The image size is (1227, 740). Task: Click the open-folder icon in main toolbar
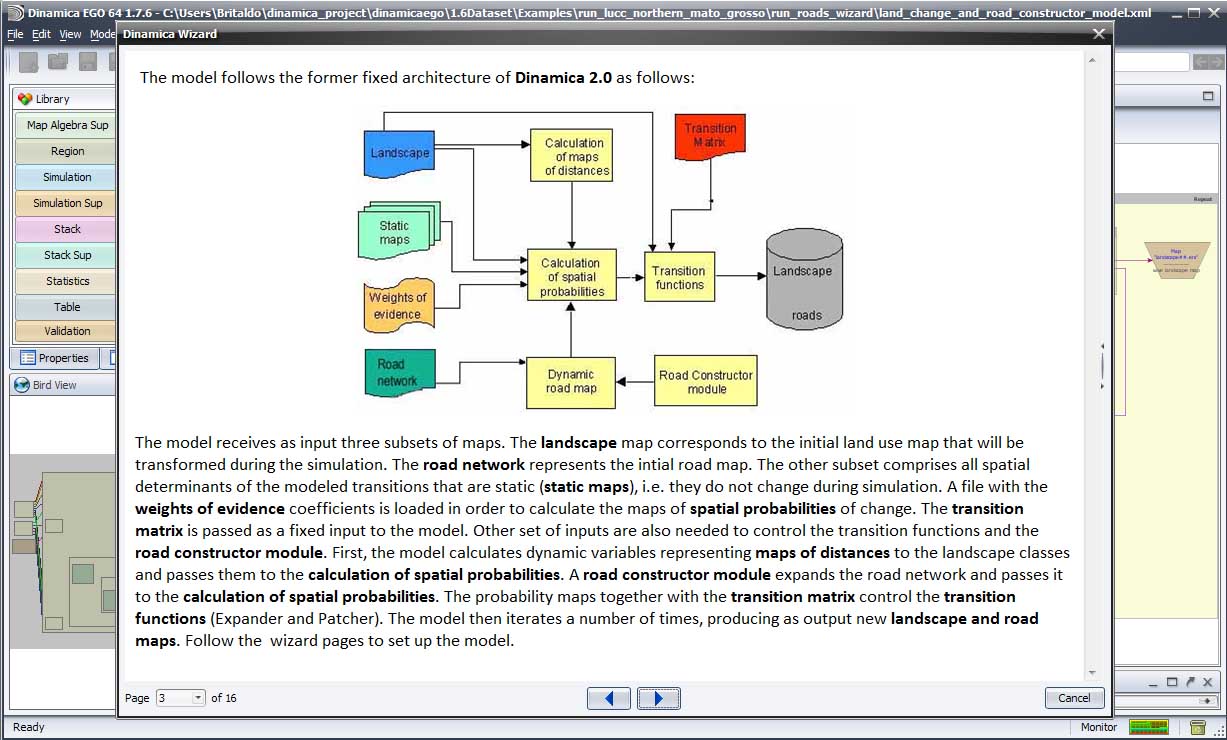[x=58, y=62]
